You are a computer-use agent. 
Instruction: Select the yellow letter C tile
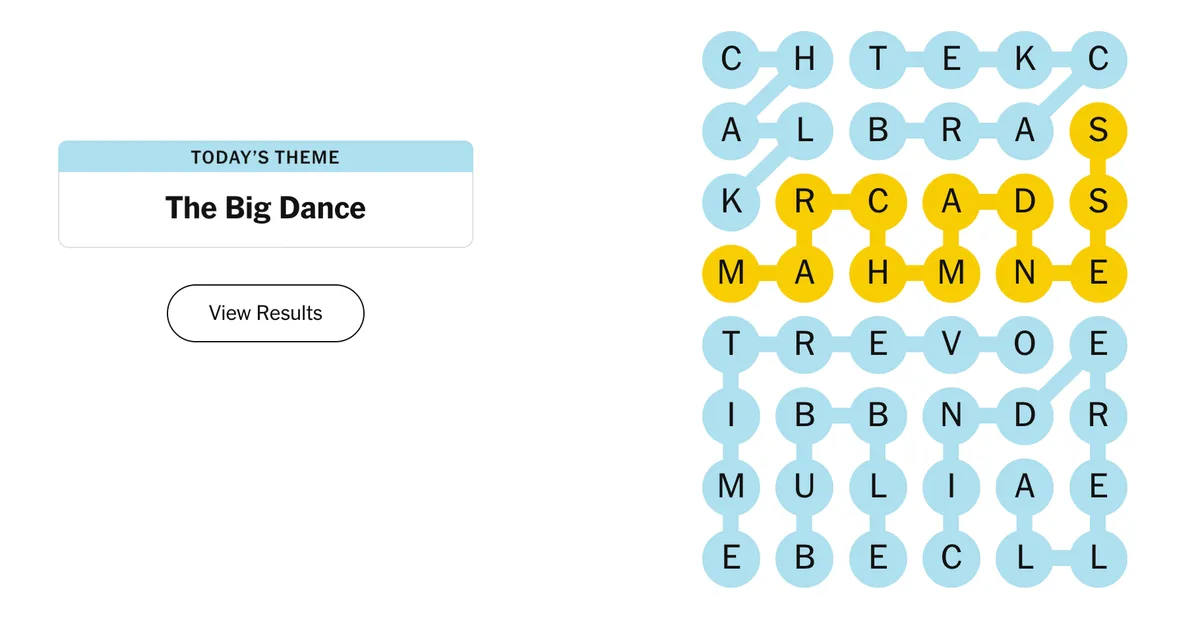878,202
